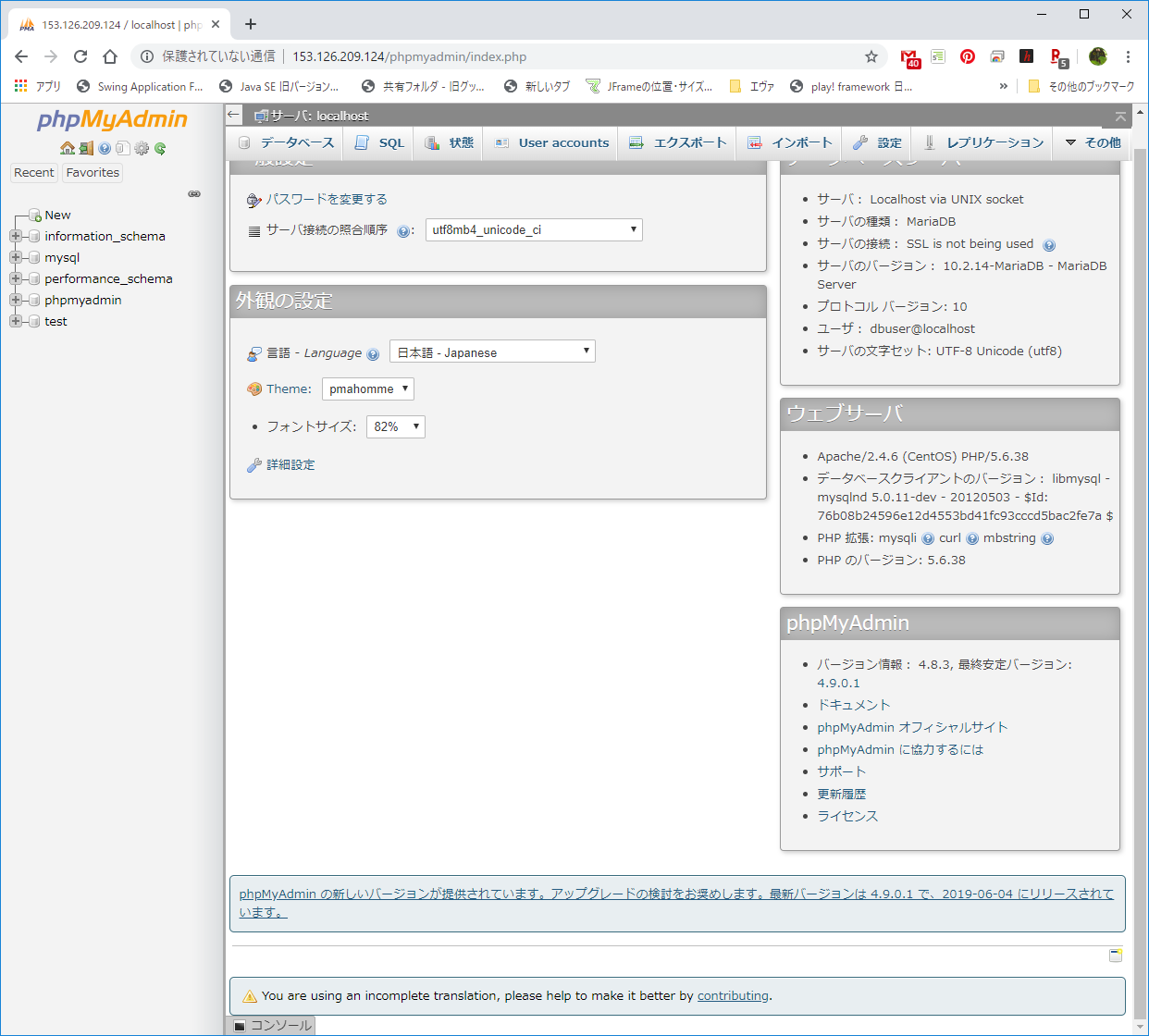The image size is (1149, 1036).
Task: Expand the test database node
Action: [16, 321]
